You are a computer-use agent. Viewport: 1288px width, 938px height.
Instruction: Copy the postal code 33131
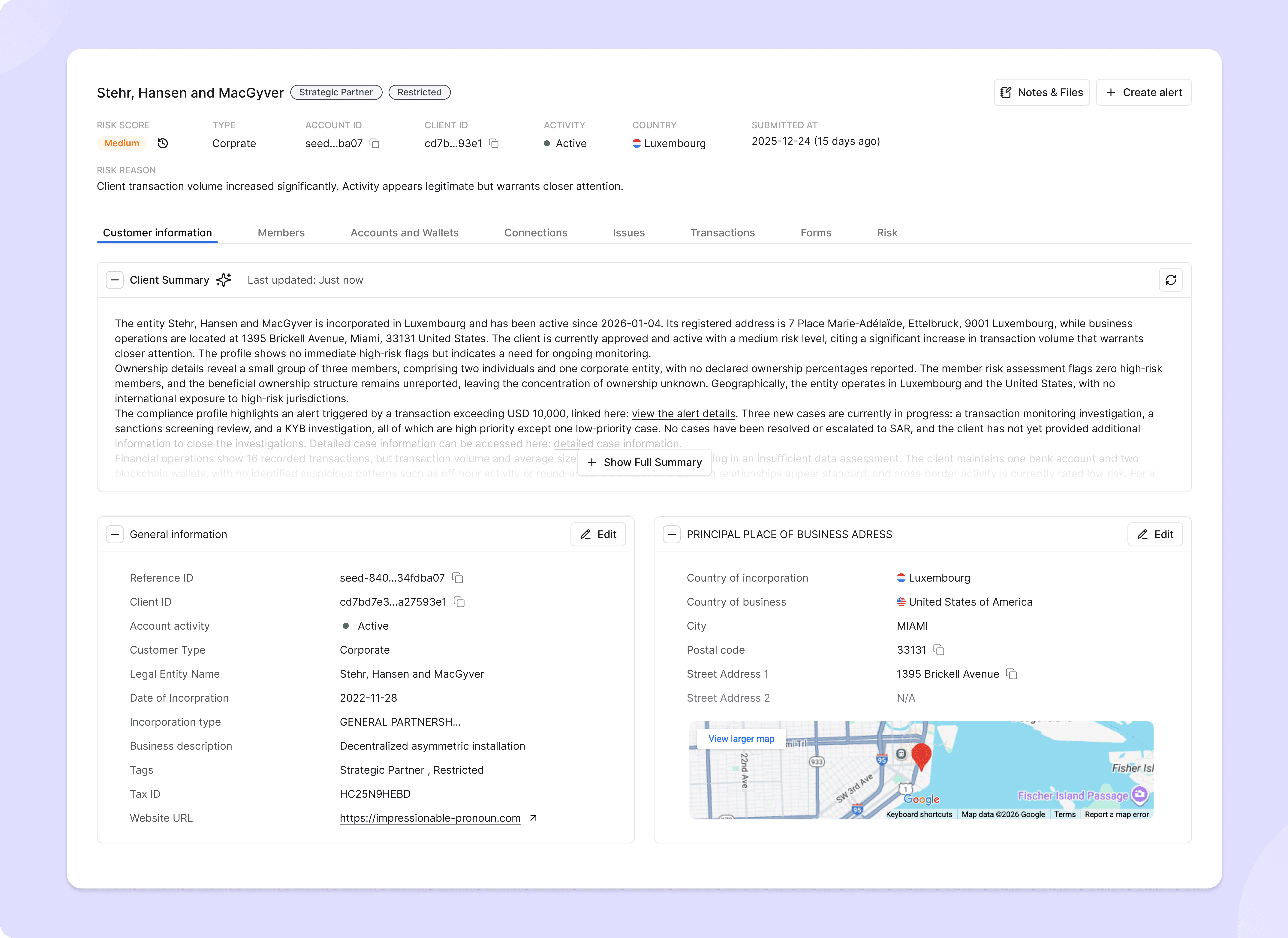[x=939, y=650]
